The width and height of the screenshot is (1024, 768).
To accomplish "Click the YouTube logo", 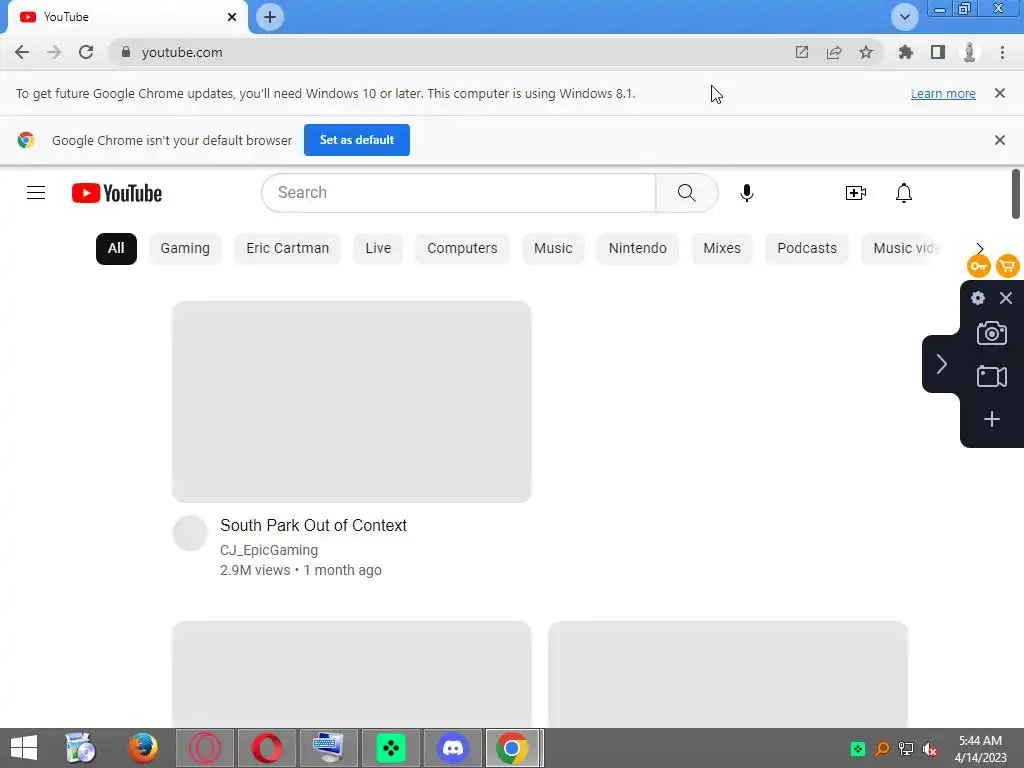I will [x=117, y=193].
